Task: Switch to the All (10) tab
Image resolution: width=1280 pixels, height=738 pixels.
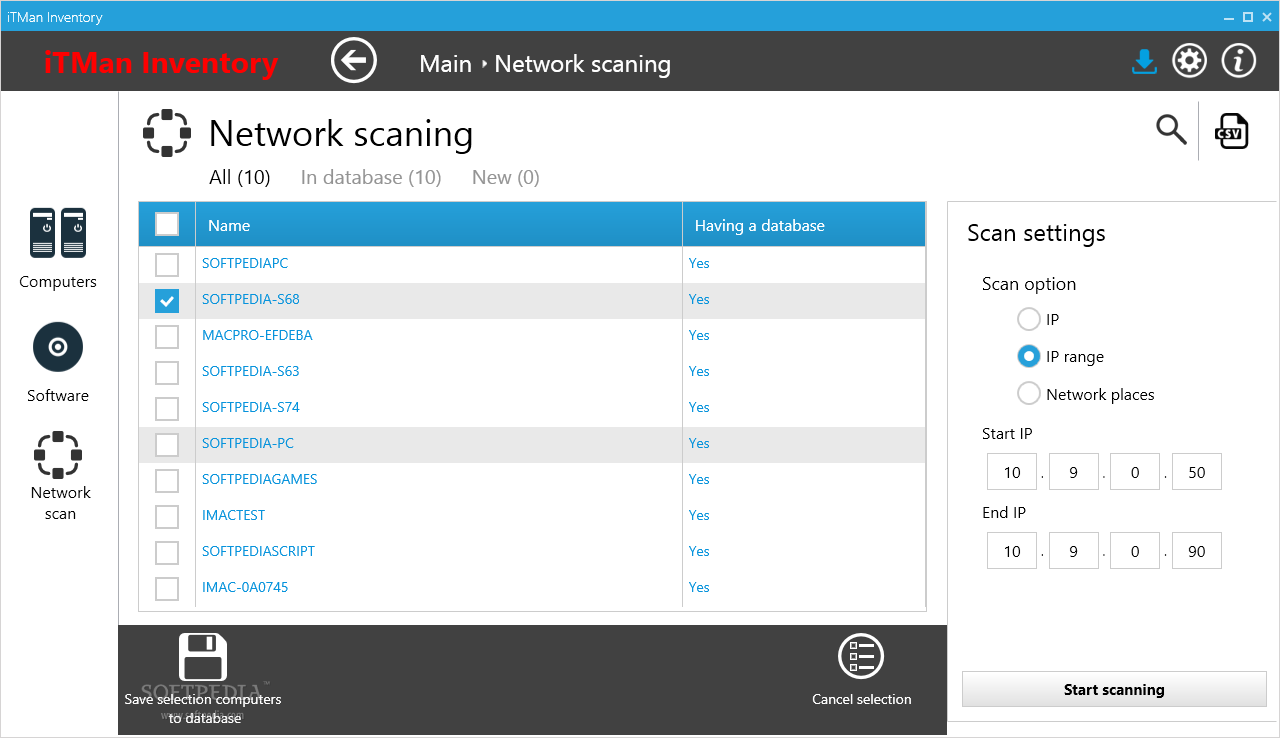Action: click(240, 177)
